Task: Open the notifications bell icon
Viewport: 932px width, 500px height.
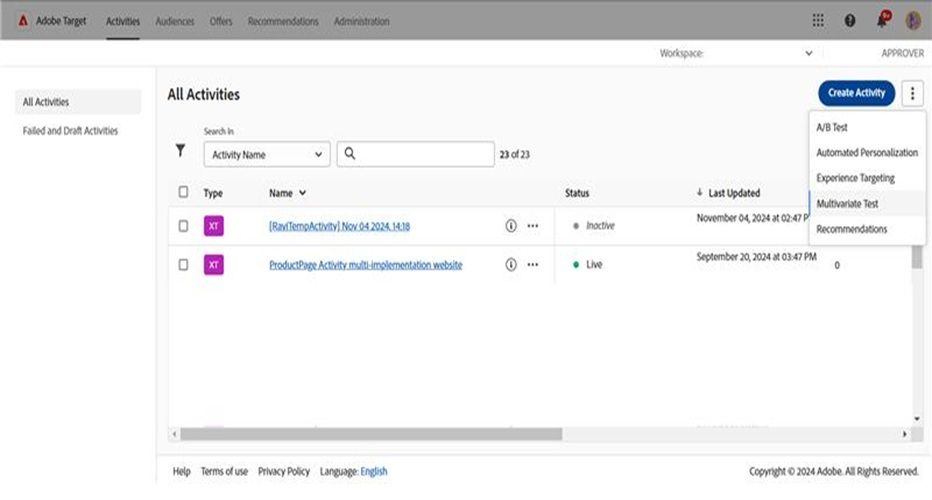Action: coord(882,21)
